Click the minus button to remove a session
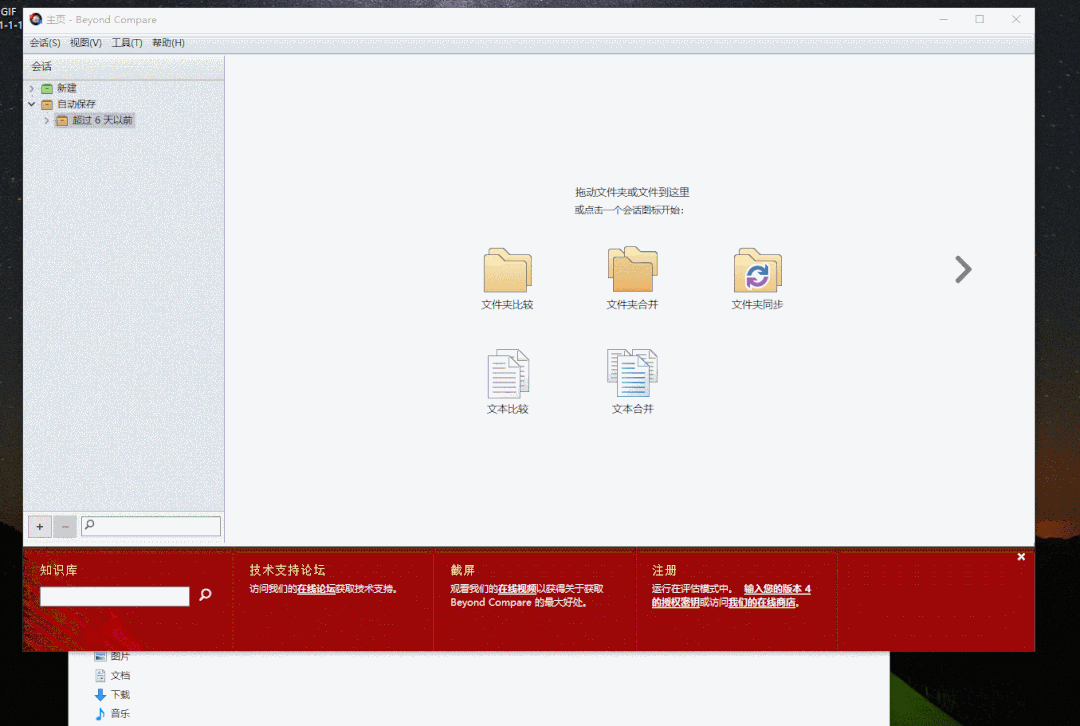Image resolution: width=1080 pixels, height=726 pixels. tap(65, 527)
